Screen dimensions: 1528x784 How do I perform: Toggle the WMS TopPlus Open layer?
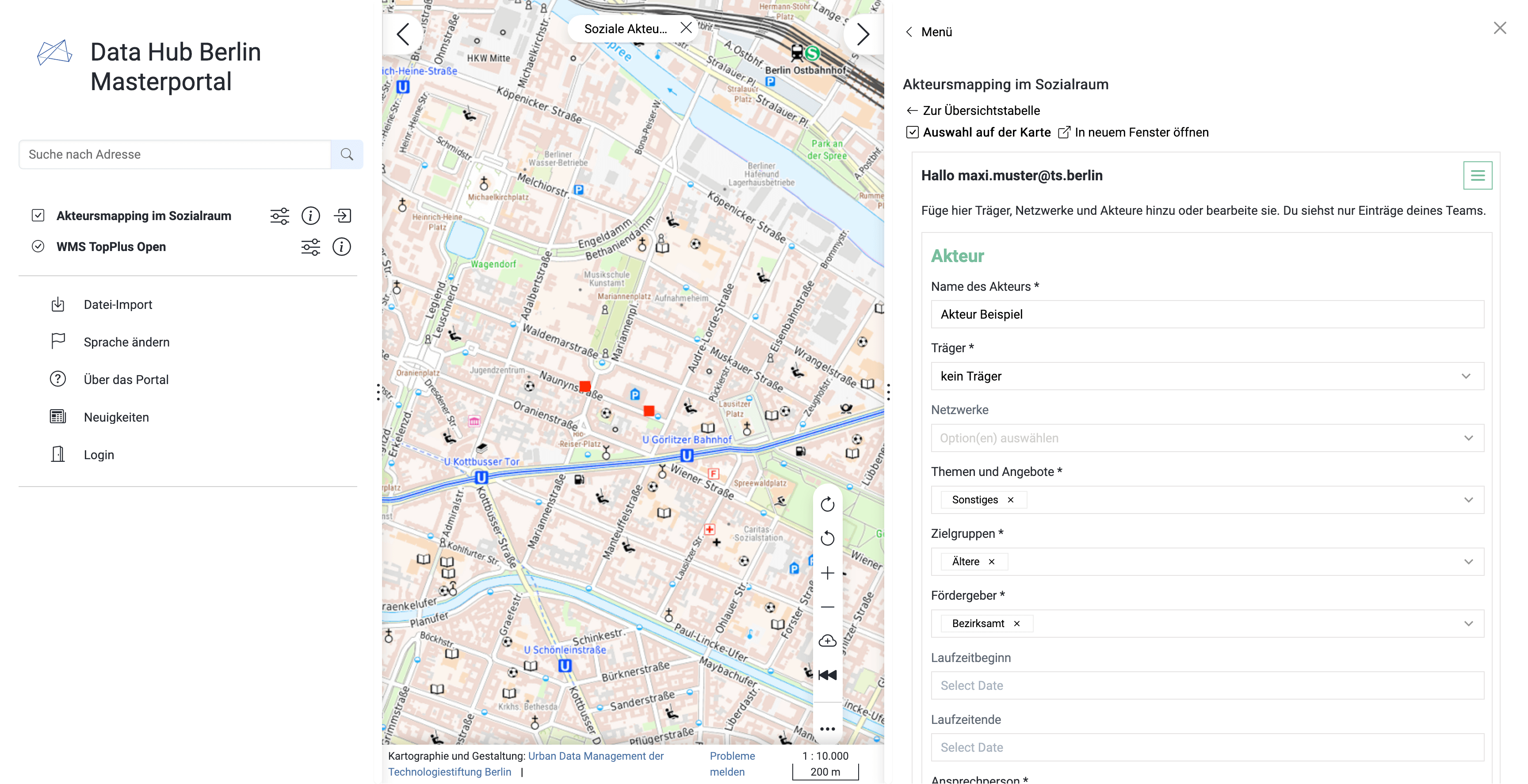38,247
